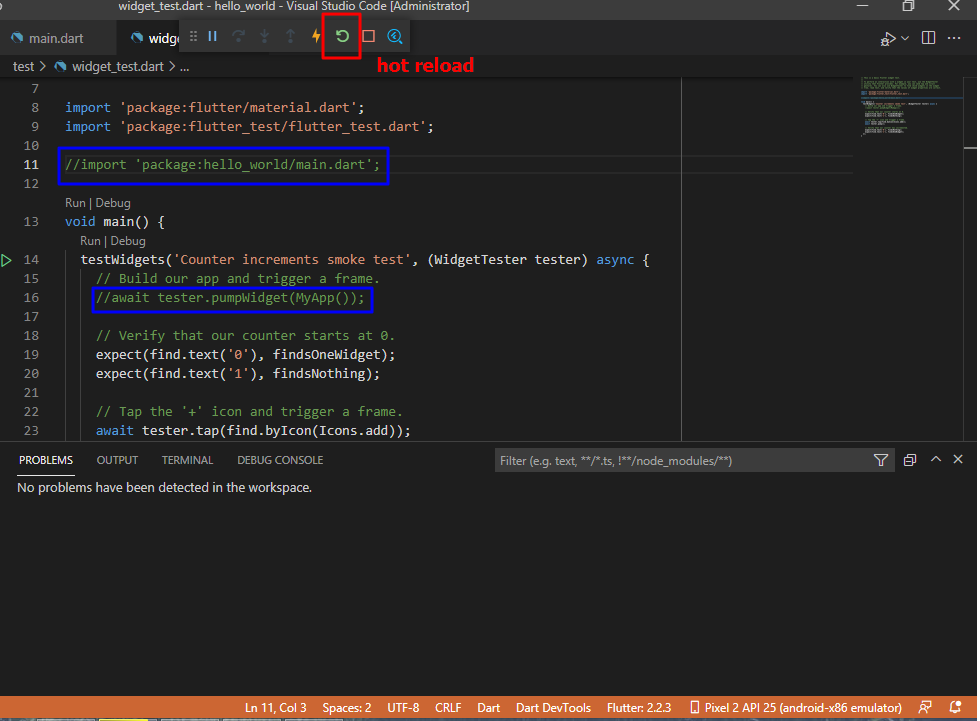980x721 pixels.
Task: Click the commented pumpWidget line 16
Action: tap(230, 298)
